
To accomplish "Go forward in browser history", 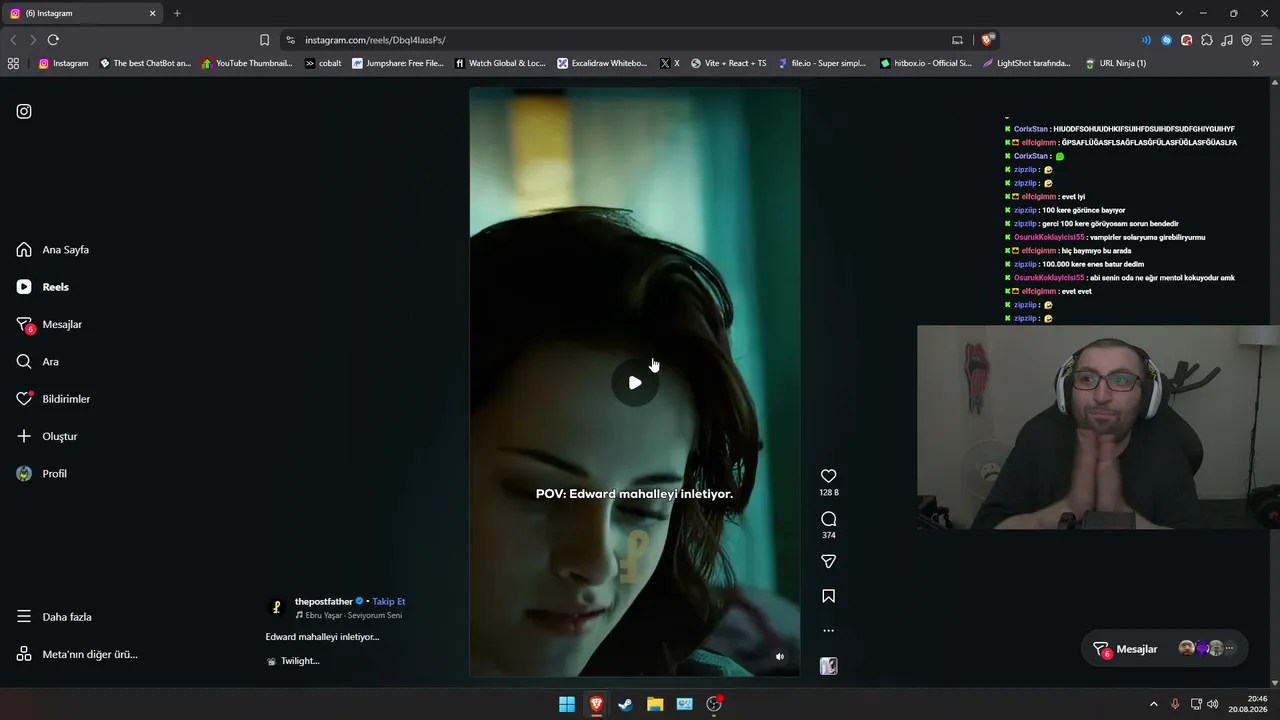I will 33,40.
